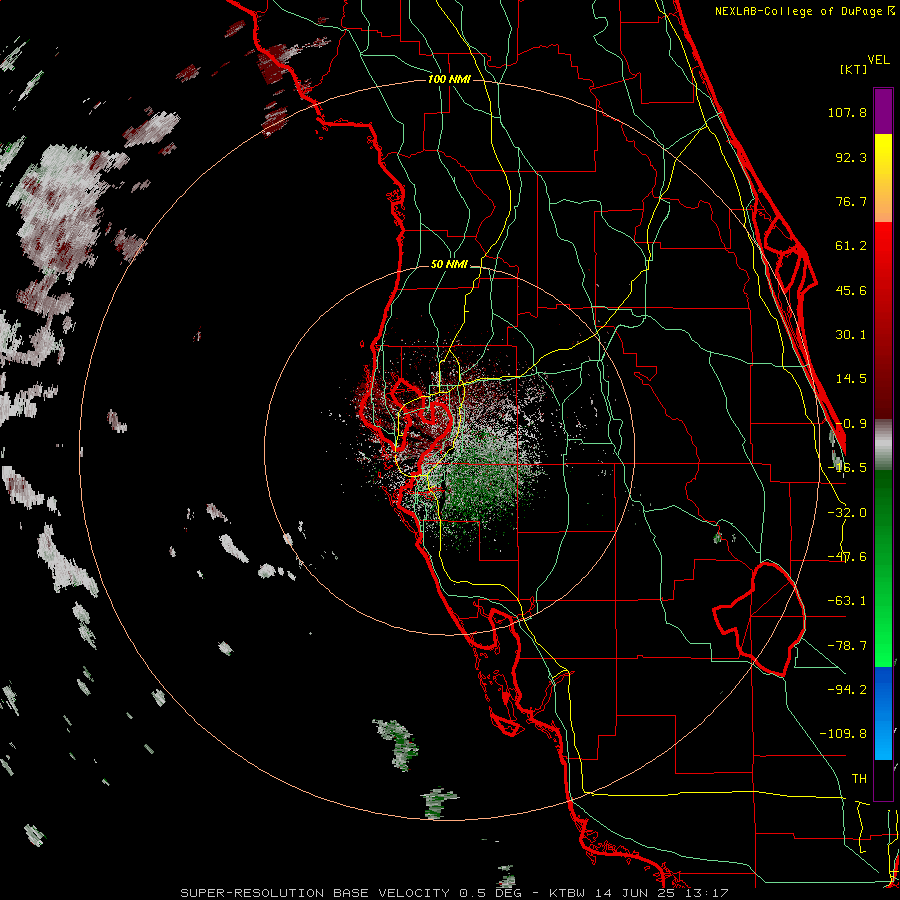Click the 50 NMI range ring label
This screenshot has width=900, height=900.
449,265
